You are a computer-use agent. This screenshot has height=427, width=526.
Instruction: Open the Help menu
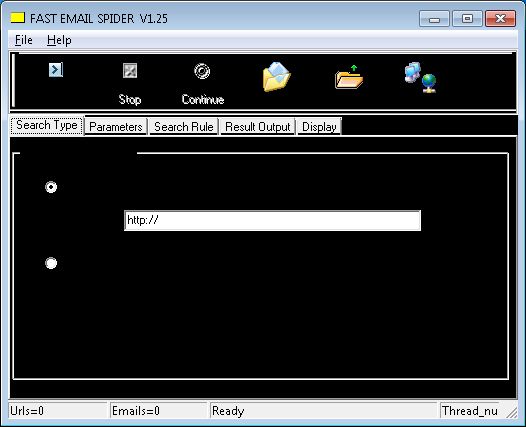[59, 40]
